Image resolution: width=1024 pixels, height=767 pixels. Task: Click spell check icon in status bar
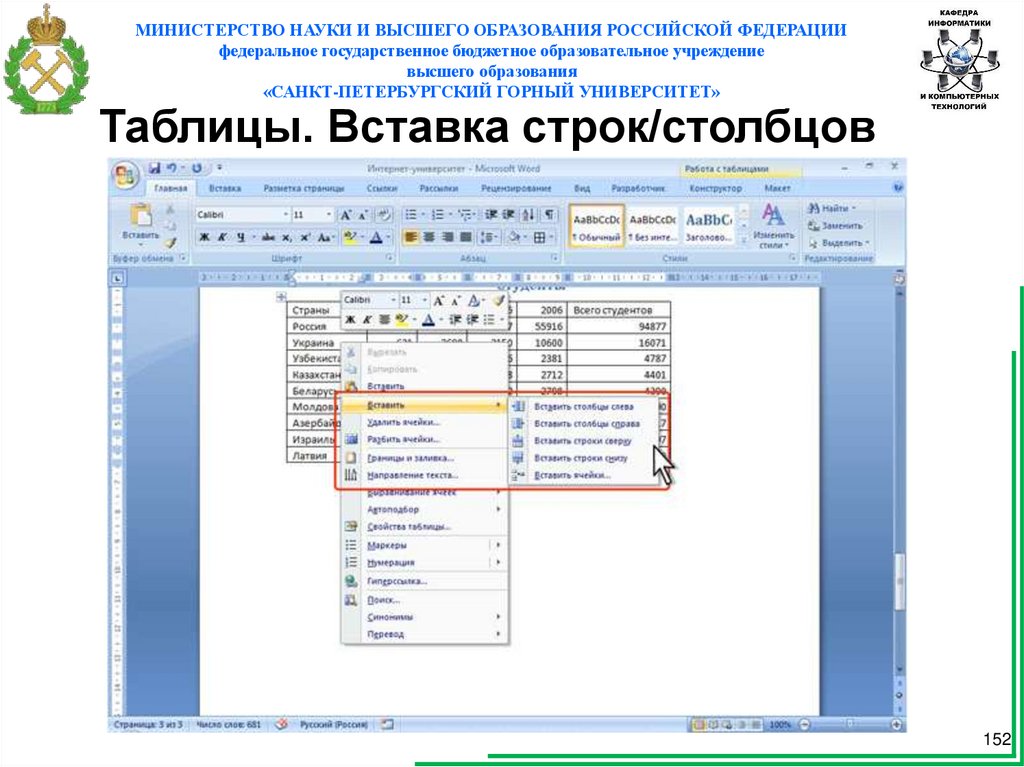282,725
